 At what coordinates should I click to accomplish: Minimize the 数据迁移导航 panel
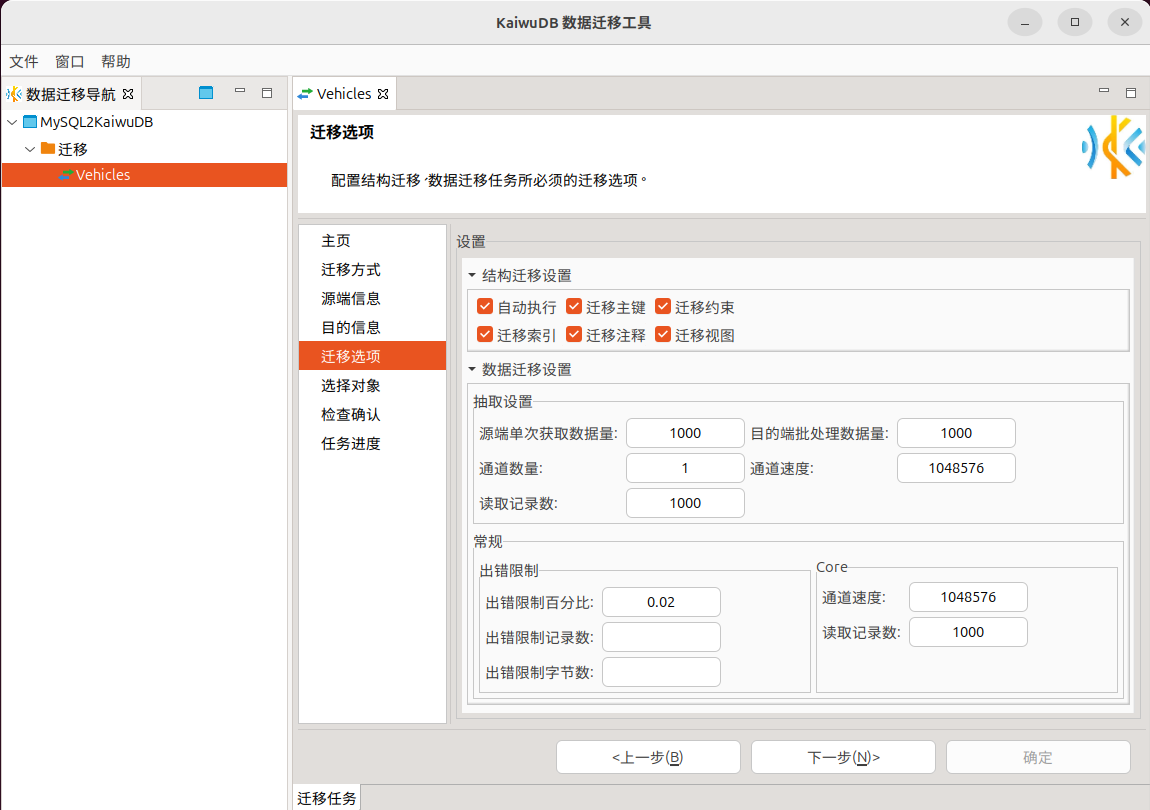pos(240,91)
